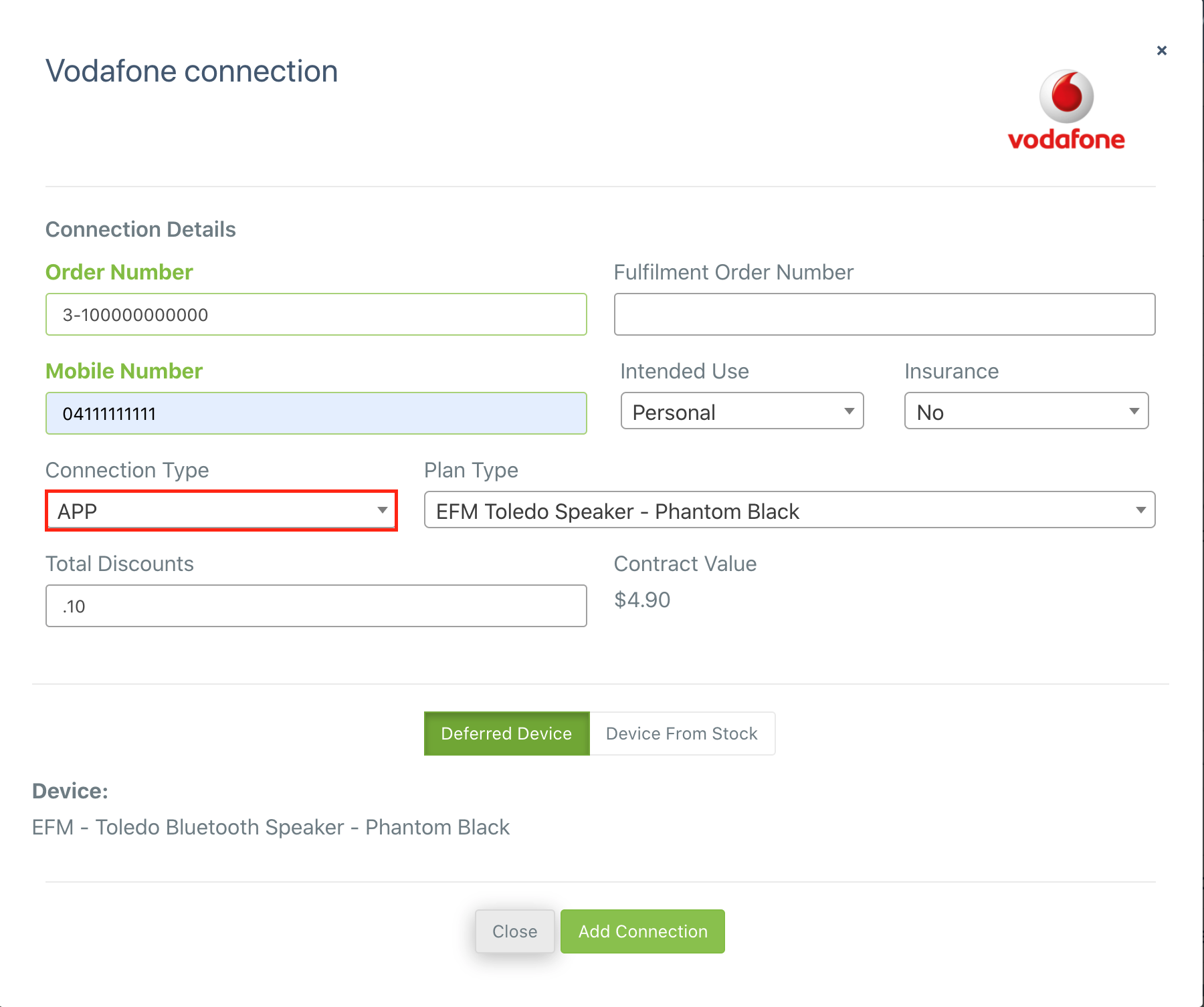Focus the Fulfilment Order Number field
Screen dimensions: 1204x1007
pos(884,314)
